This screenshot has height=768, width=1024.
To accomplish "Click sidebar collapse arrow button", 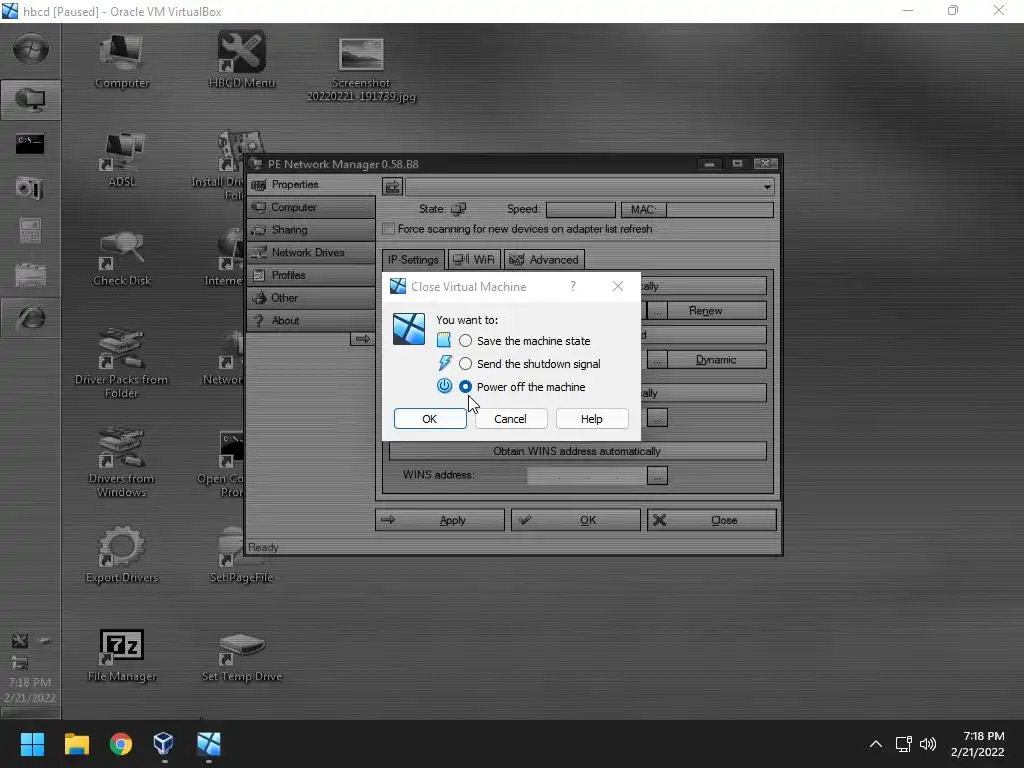I will tap(362, 339).
